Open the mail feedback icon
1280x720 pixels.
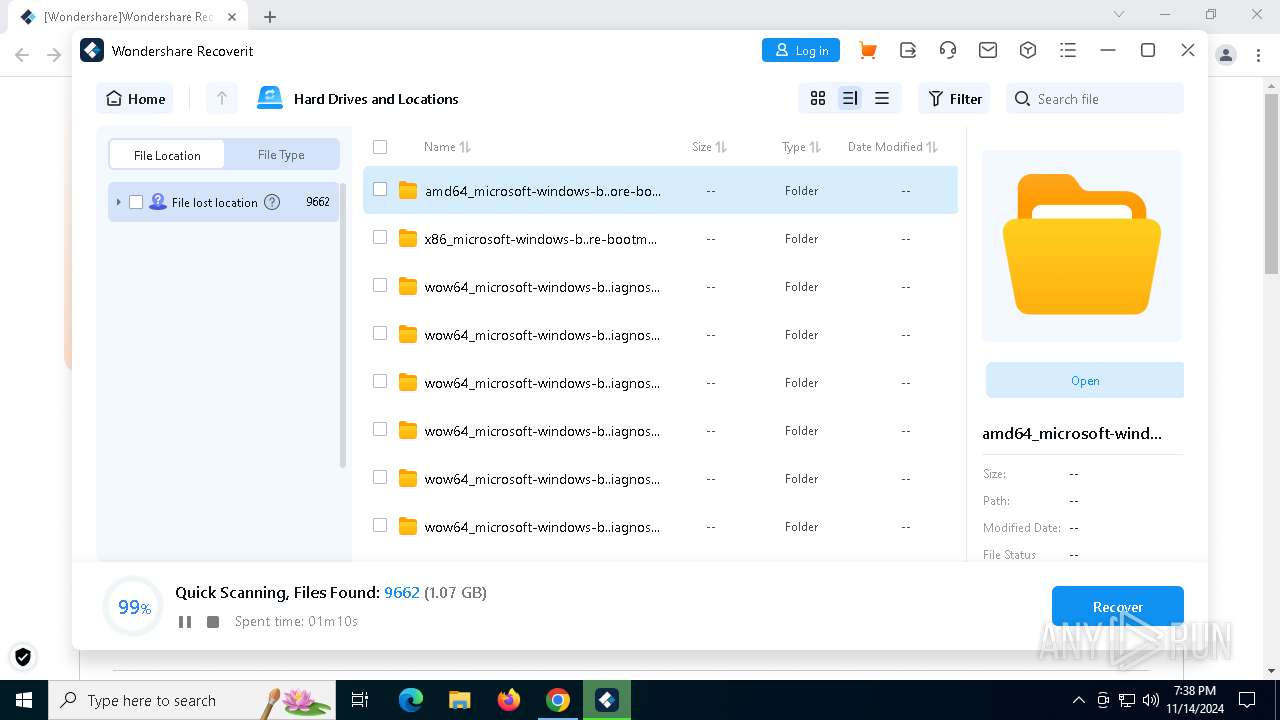[988, 50]
